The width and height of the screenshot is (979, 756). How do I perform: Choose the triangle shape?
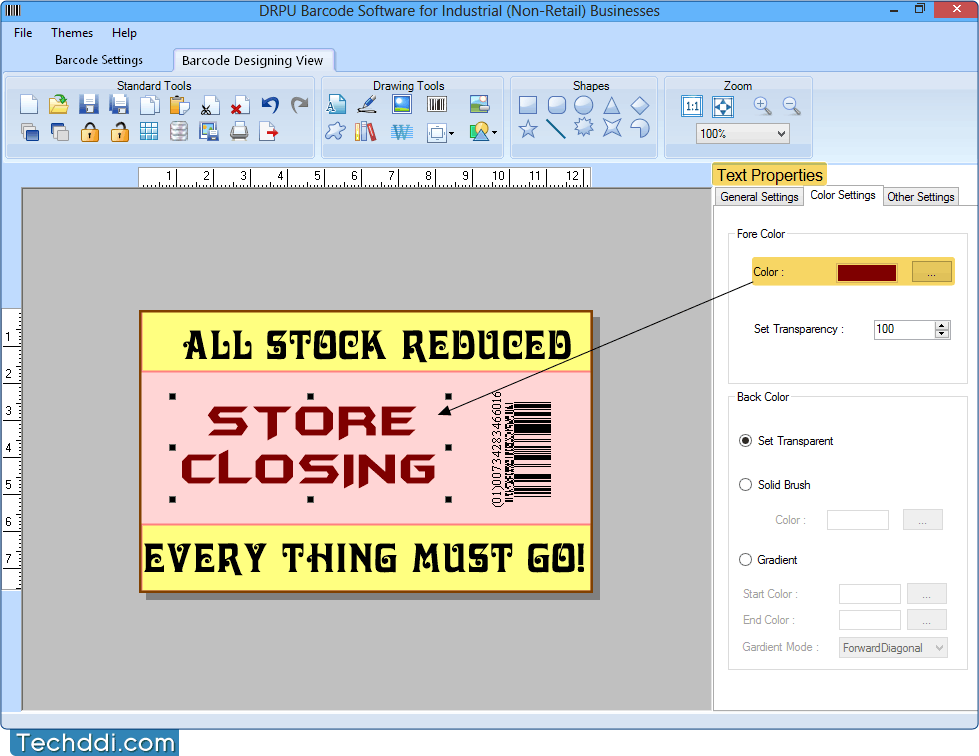point(612,105)
